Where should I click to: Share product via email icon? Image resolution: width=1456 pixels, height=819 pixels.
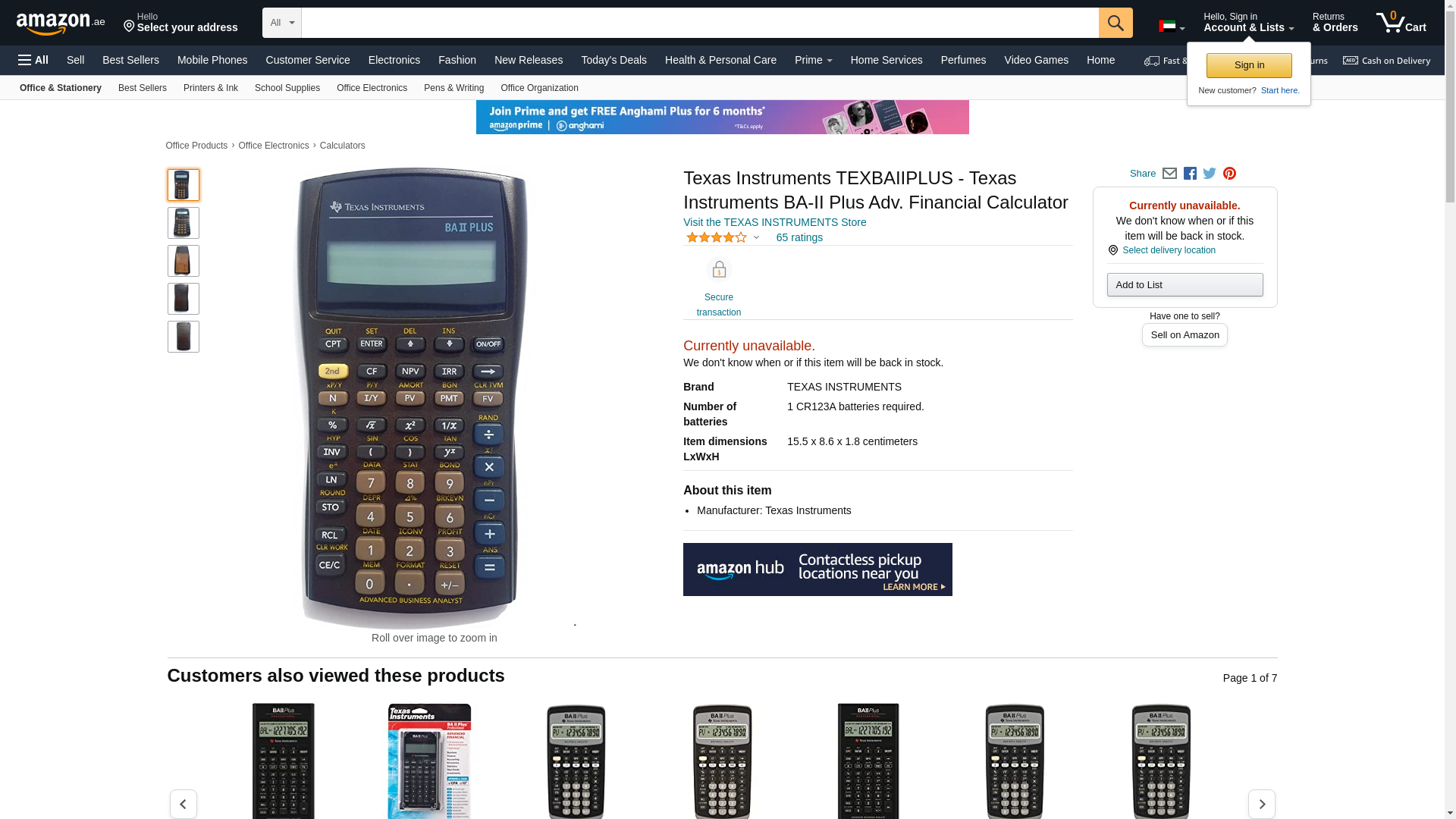tap(1169, 174)
